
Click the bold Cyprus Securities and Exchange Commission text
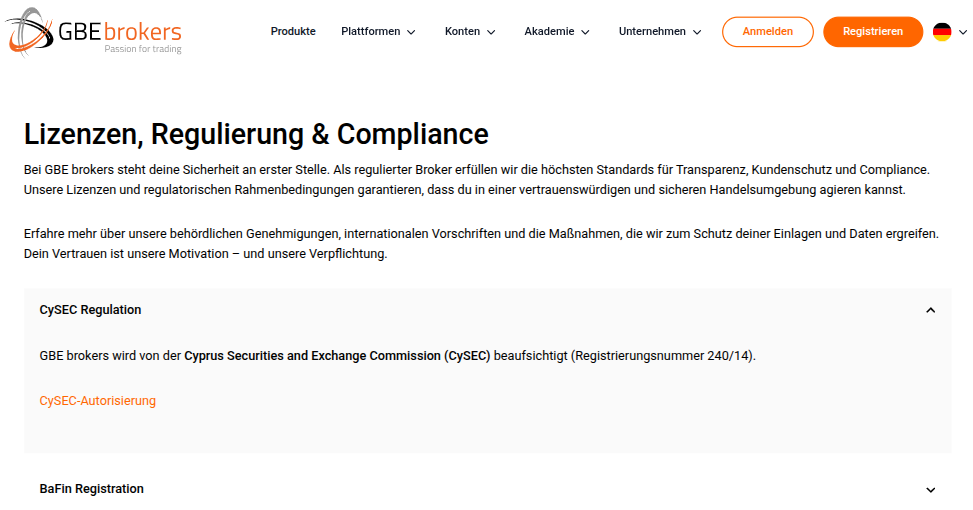337,356
